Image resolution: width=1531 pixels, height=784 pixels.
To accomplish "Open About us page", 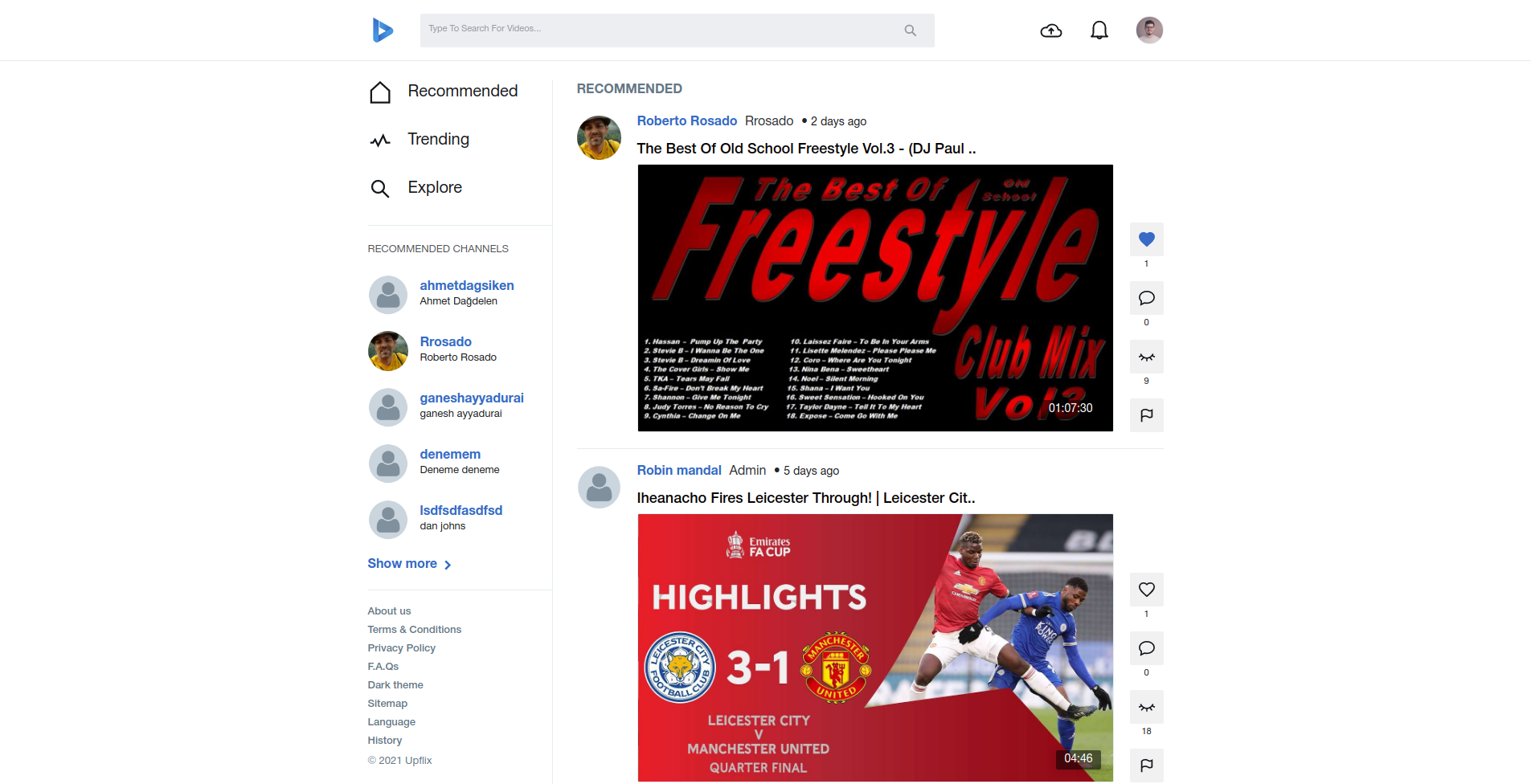I will 389,611.
